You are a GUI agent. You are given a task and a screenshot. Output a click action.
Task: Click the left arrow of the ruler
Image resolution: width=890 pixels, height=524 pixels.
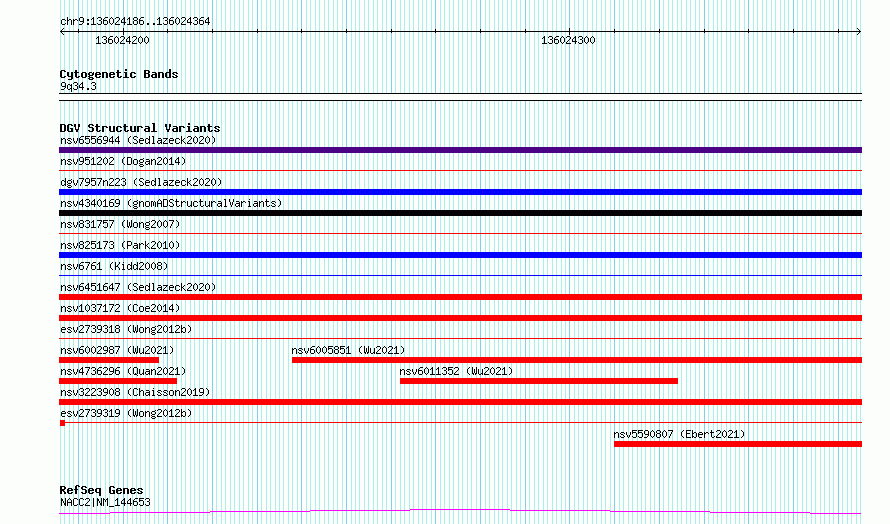click(x=62, y=32)
